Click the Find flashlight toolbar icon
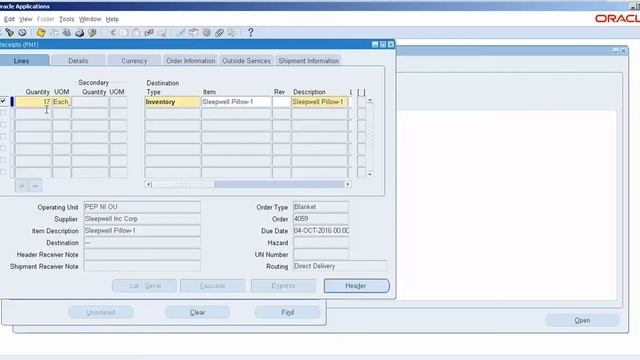Viewport: 640px width, 360px height. (9, 33)
